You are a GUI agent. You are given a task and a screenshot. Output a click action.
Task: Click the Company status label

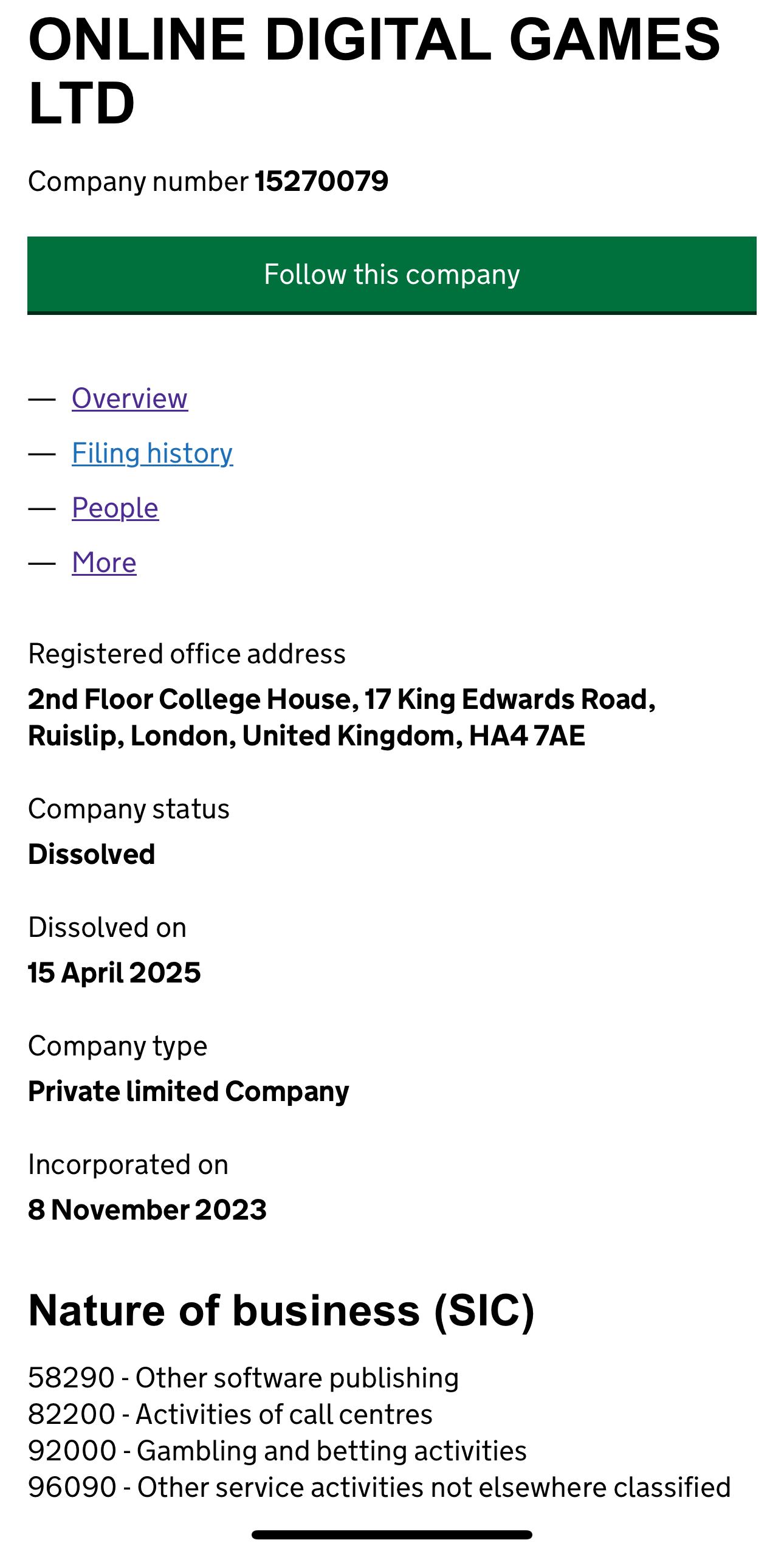point(129,809)
